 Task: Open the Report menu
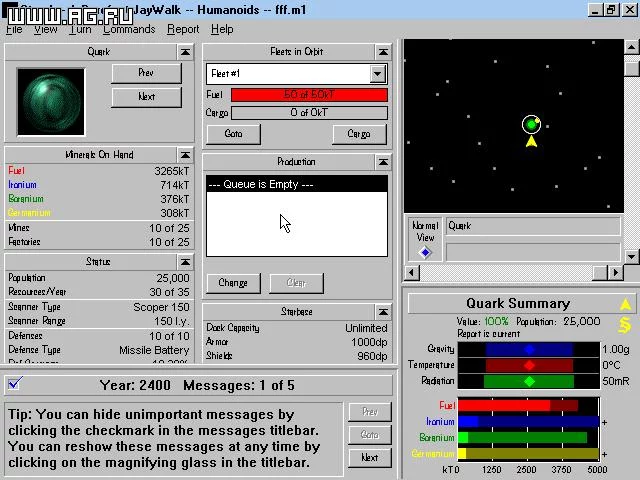pyautogui.click(x=183, y=29)
